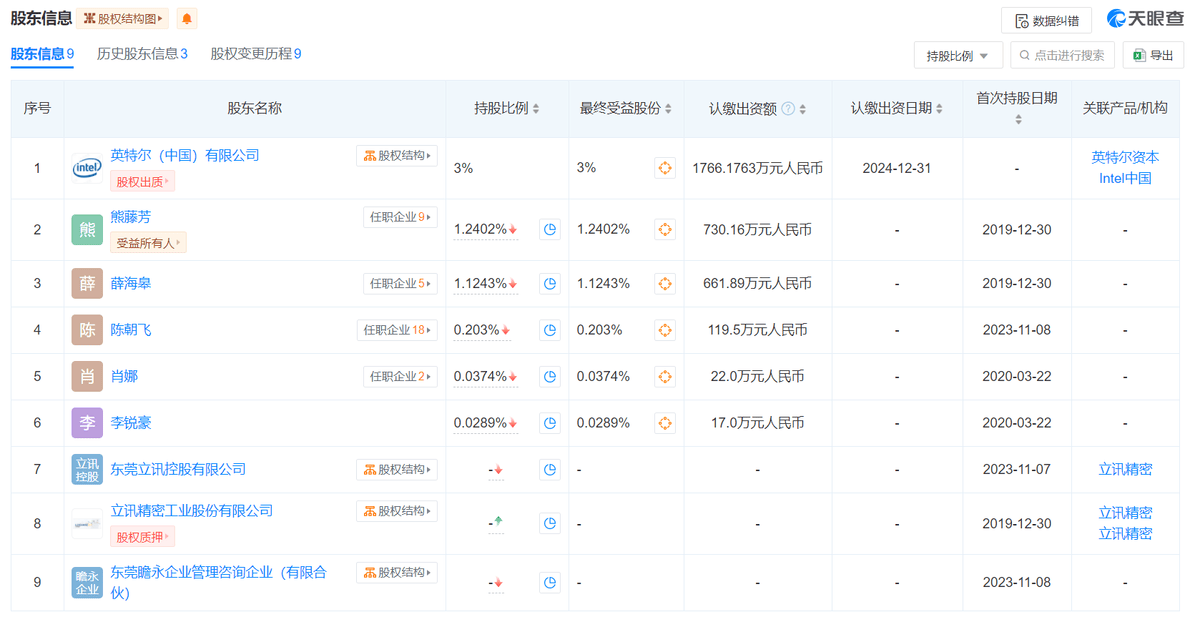Click the Intel company logo
The height and width of the screenshot is (629, 1200).
click(x=87, y=168)
